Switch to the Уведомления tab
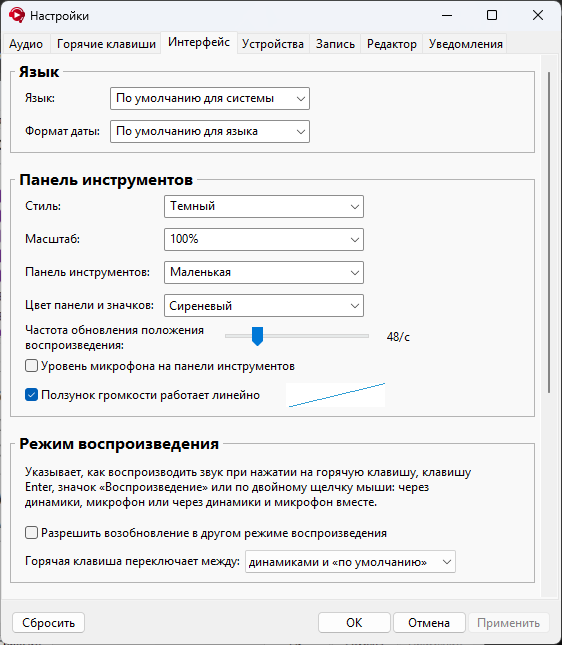The image size is (562, 645). 466,44
